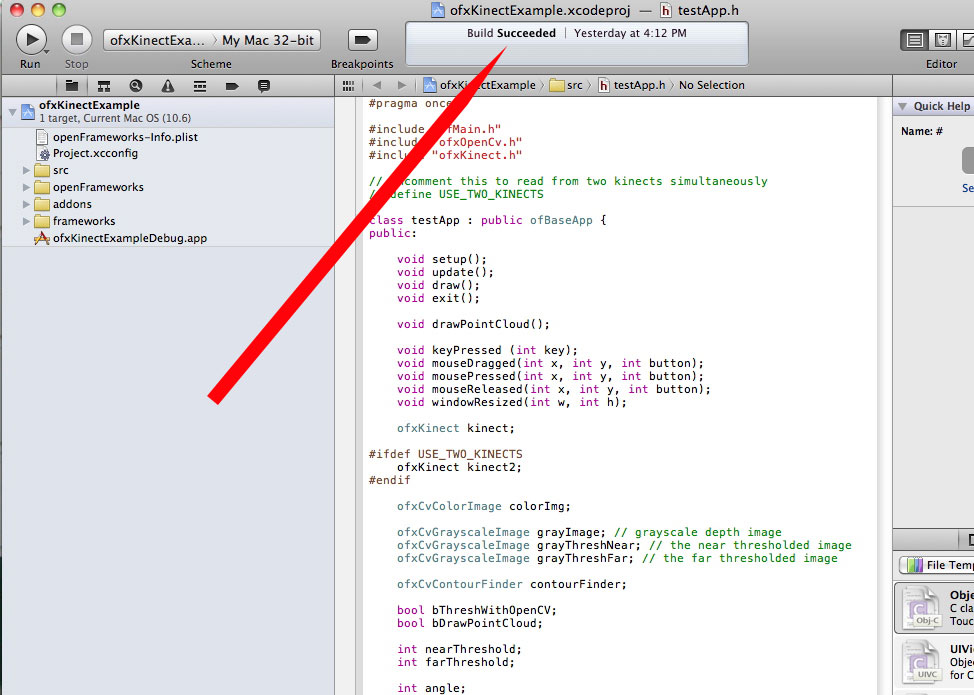Select the frameworks folder row

click(168, 221)
